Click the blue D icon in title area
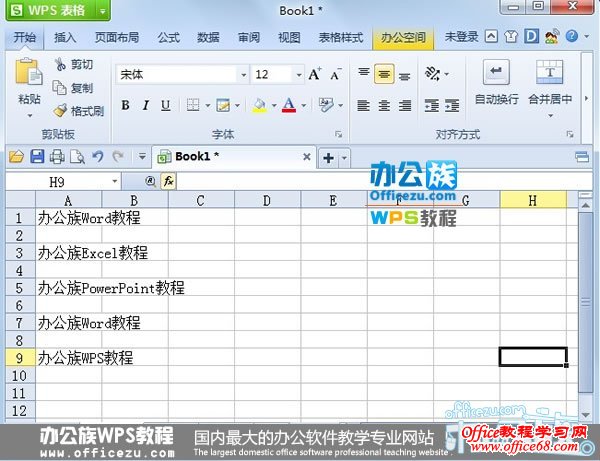This screenshot has width=600, height=461. click(x=531, y=36)
